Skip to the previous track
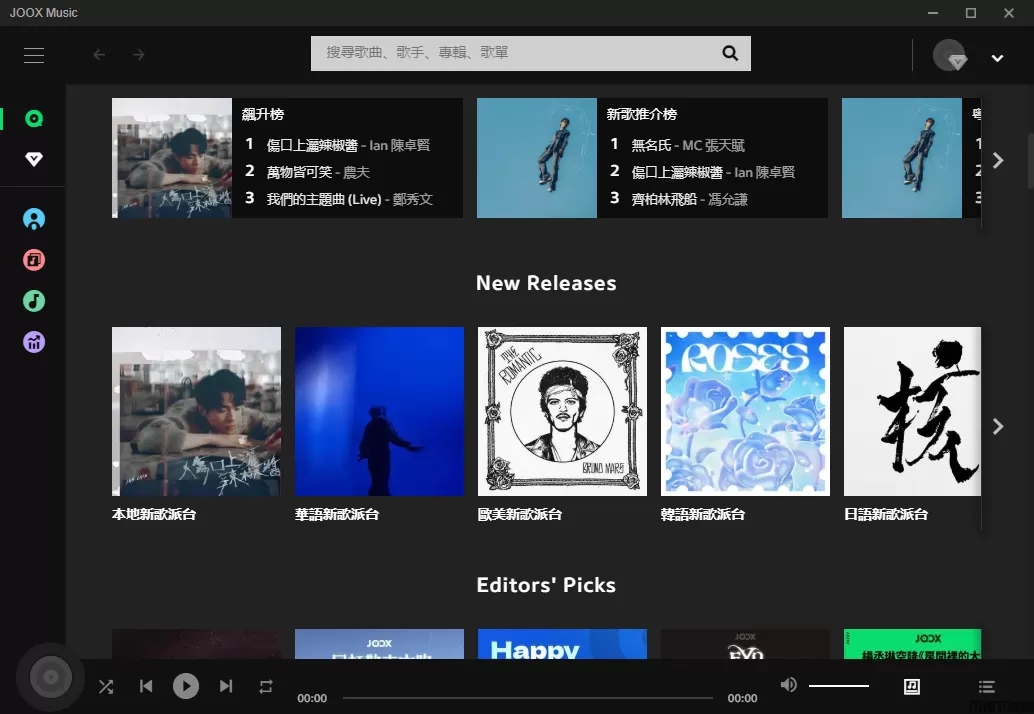 [146, 686]
